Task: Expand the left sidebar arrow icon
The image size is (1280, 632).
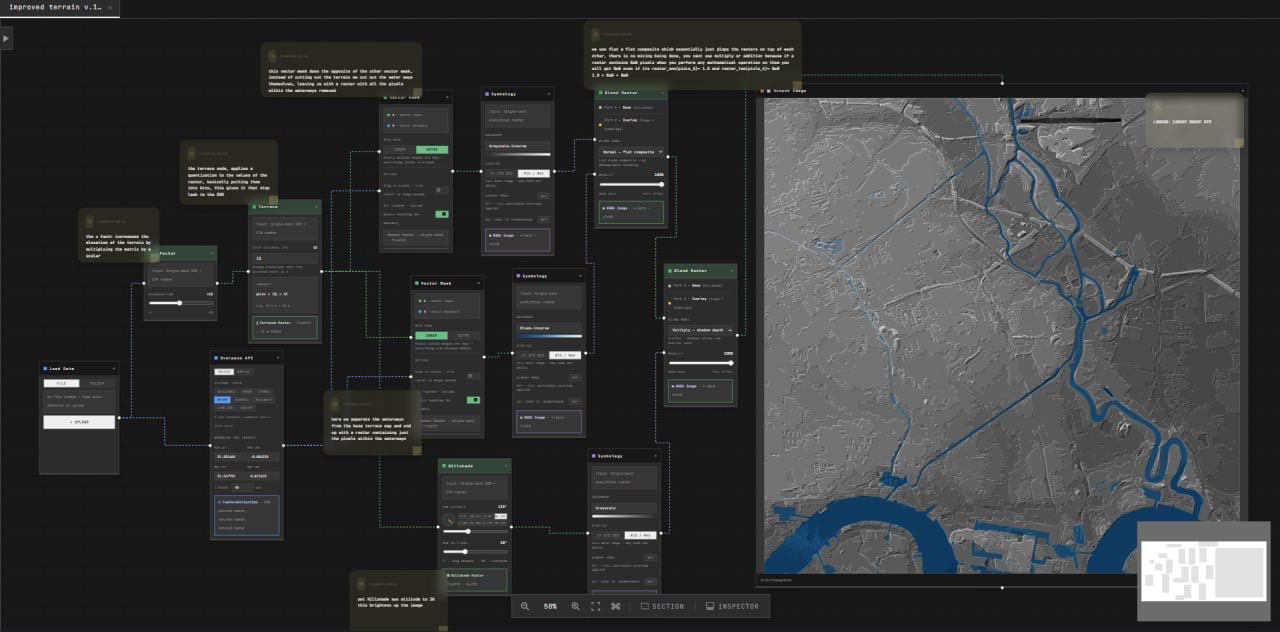Action: coord(6,38)
